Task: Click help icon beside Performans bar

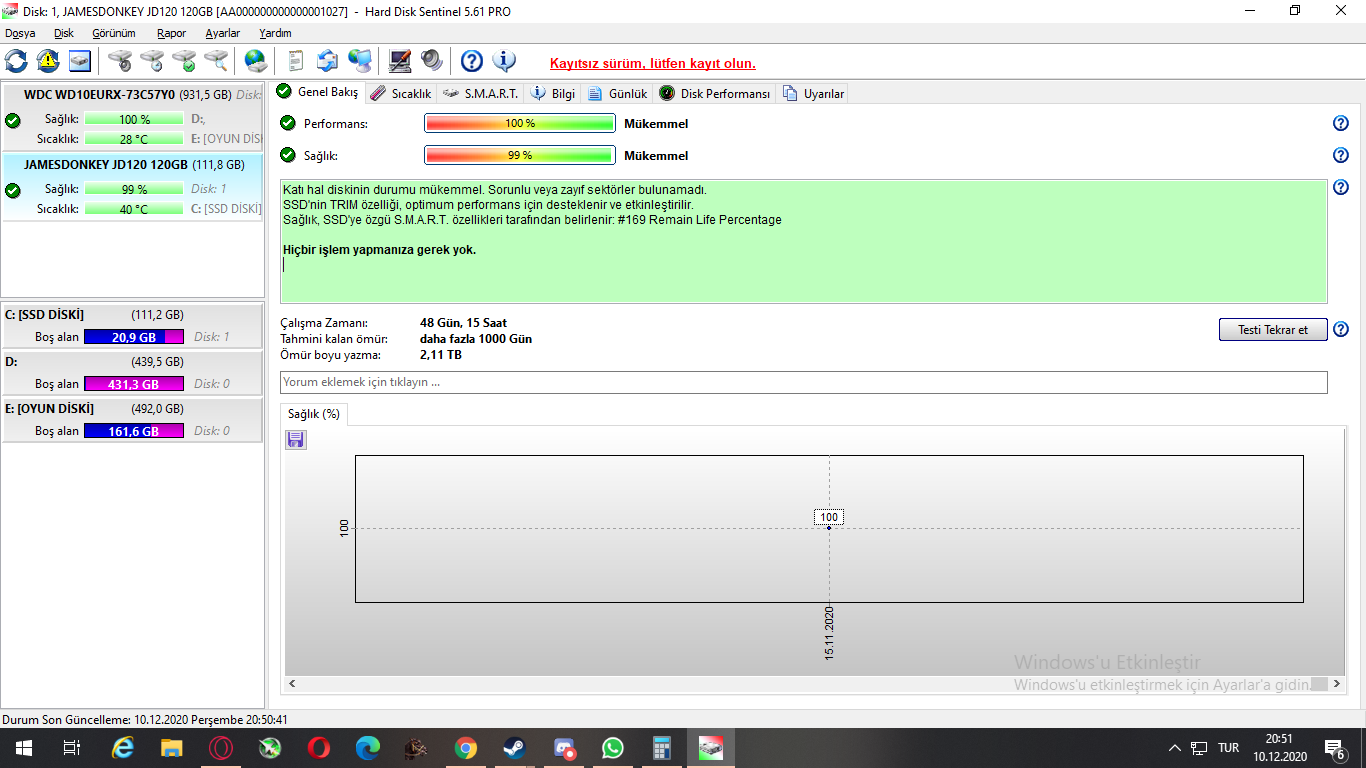Action: (x=1341, y=123)
